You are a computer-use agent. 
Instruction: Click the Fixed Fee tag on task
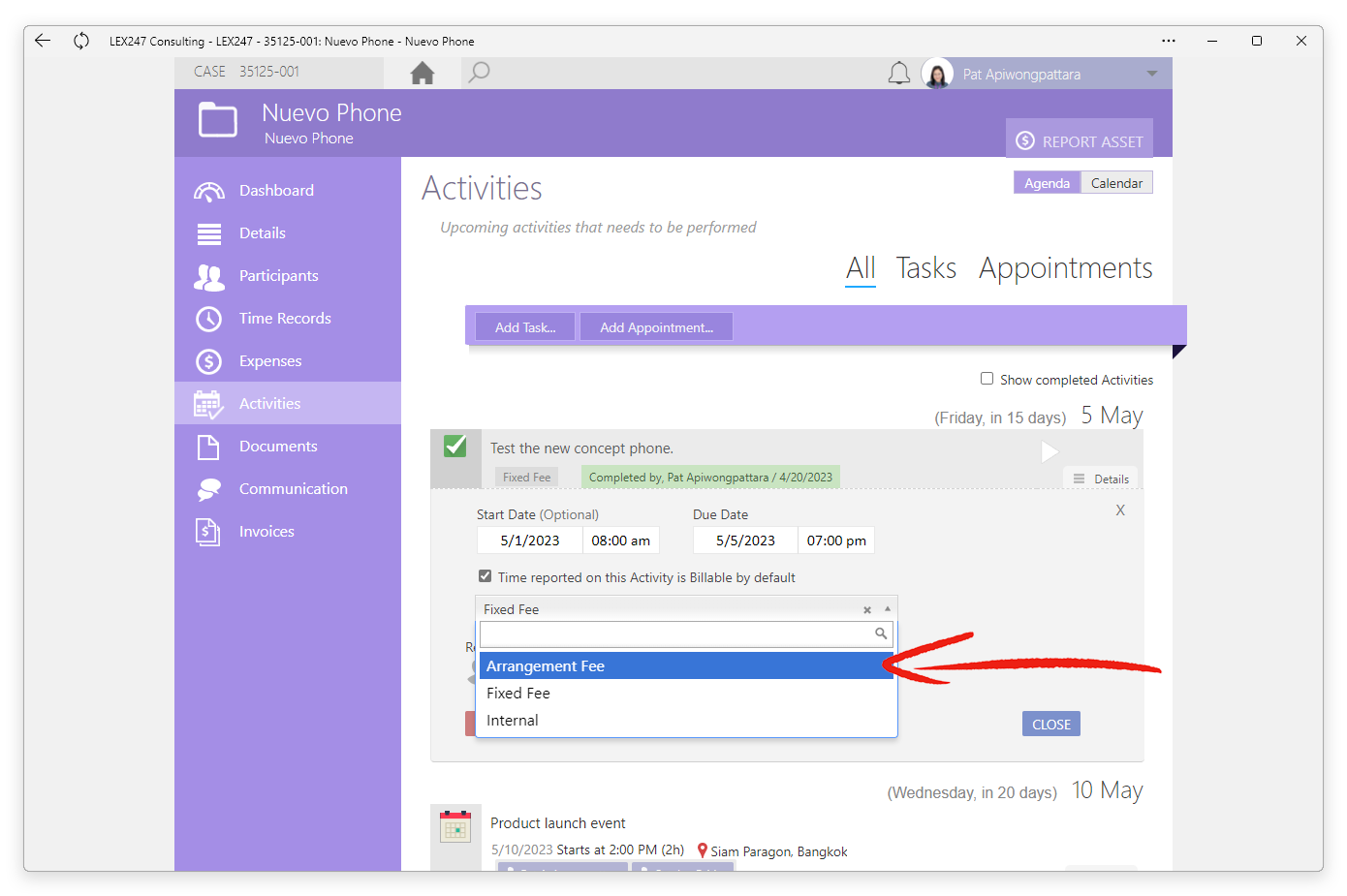(x=526, y=478)
